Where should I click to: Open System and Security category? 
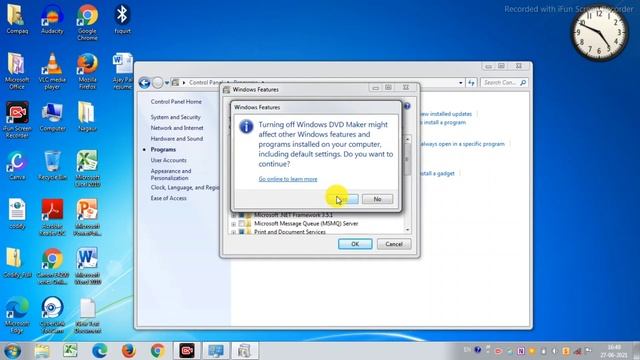(176, 117)
